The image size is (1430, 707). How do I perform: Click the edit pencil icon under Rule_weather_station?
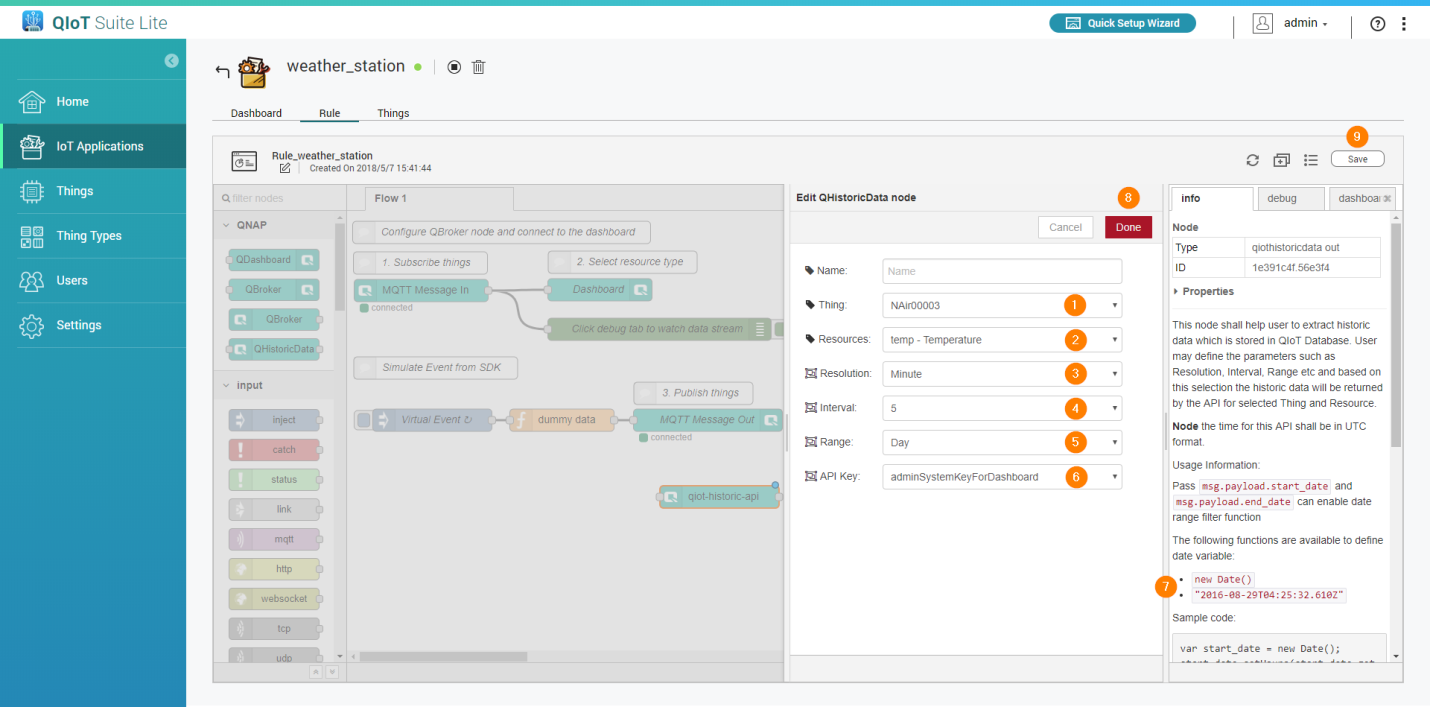click(x=285, y=168)
